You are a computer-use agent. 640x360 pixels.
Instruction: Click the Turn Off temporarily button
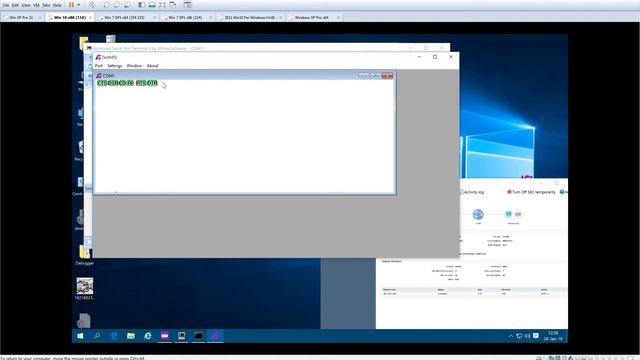pyautogui.click(x=531, y=192)
